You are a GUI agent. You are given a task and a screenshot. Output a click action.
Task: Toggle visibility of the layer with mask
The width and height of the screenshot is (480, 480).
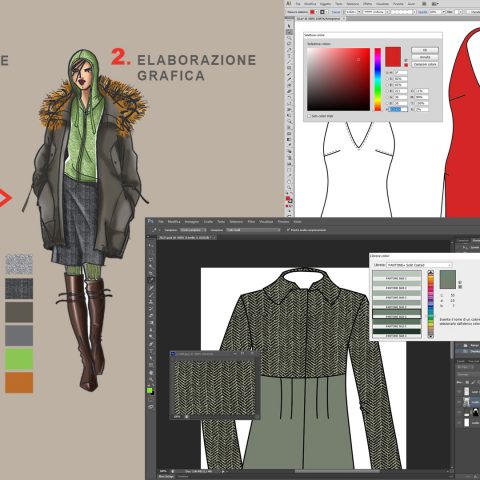[459, 412]
